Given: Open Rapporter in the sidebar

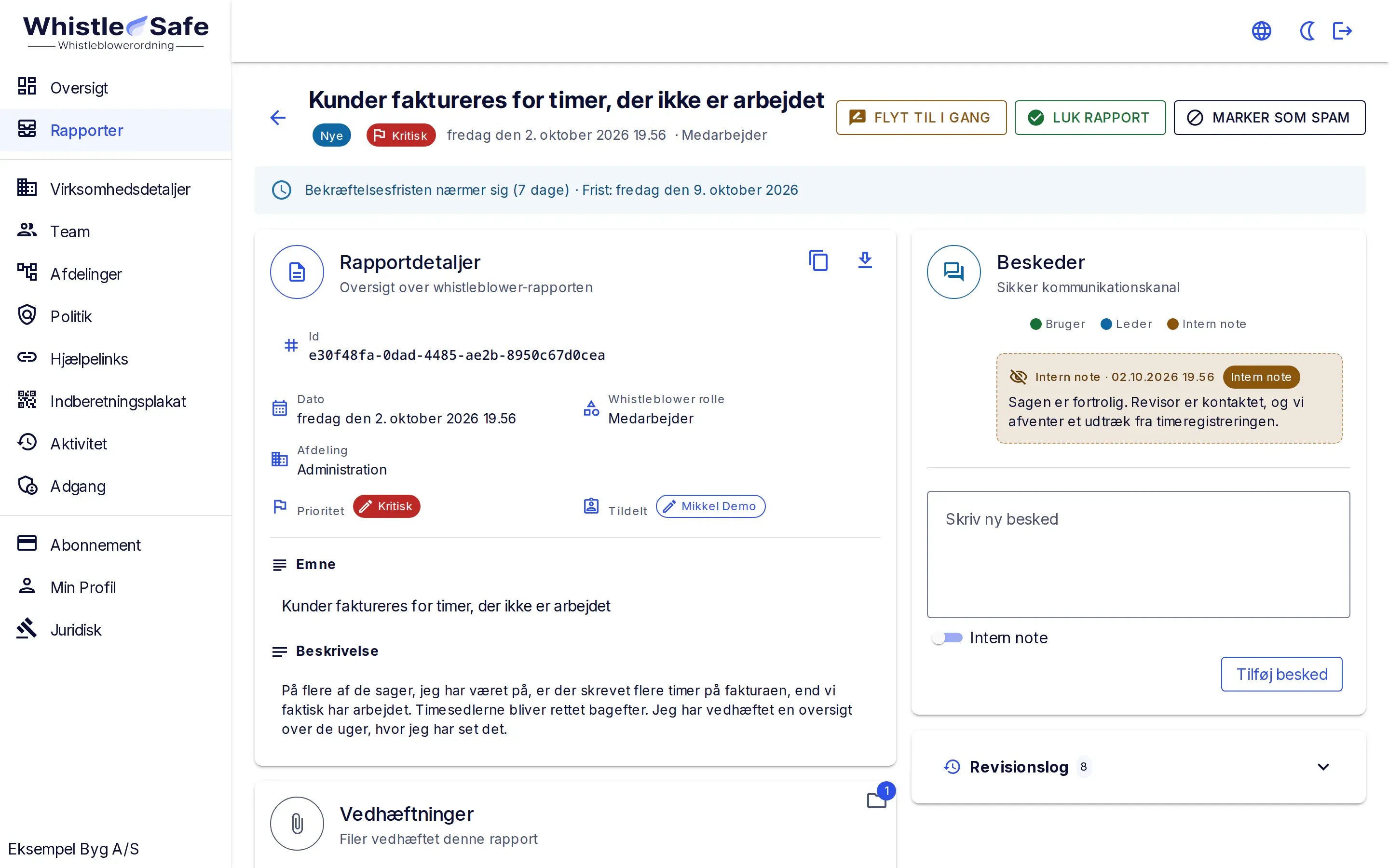Looking at the screenshot, I should click(115, 130).
